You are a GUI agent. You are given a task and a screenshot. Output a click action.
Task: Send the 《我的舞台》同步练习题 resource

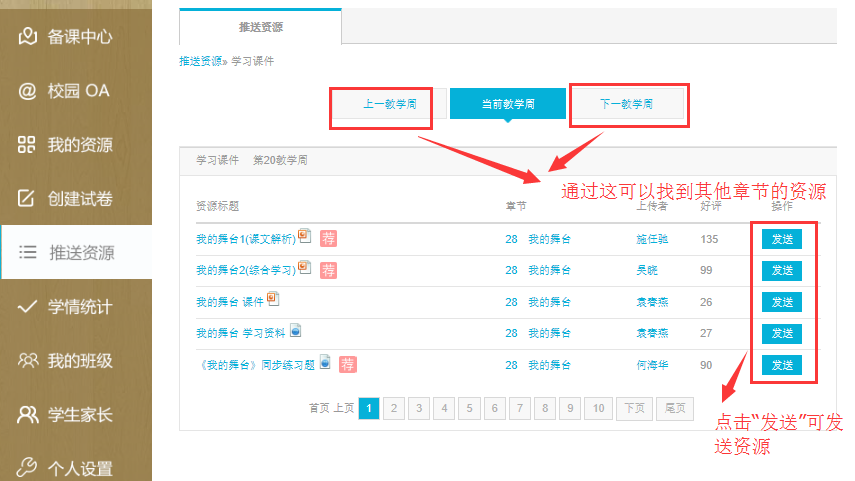(x=782, y=365)
